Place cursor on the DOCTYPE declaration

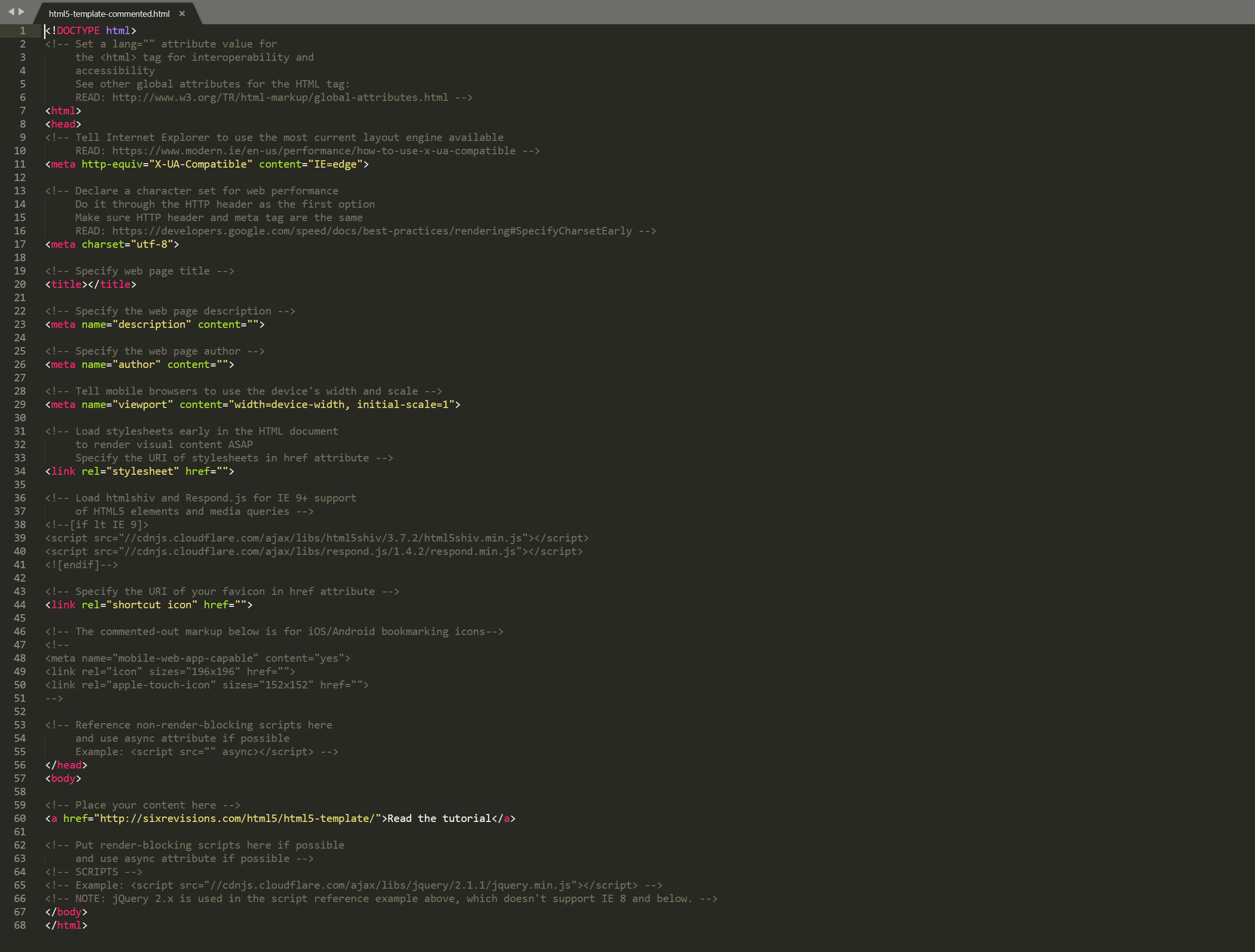pyautogui.click(x=88, y=31)
